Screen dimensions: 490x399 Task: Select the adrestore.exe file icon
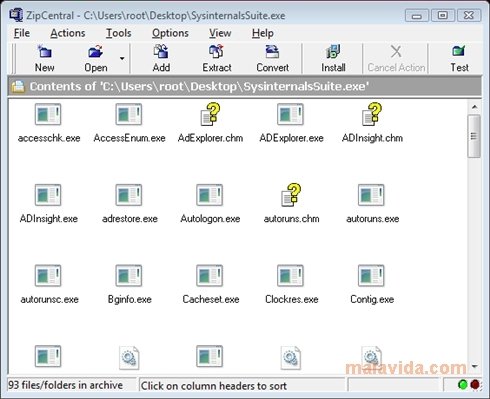tap(129, 195)
